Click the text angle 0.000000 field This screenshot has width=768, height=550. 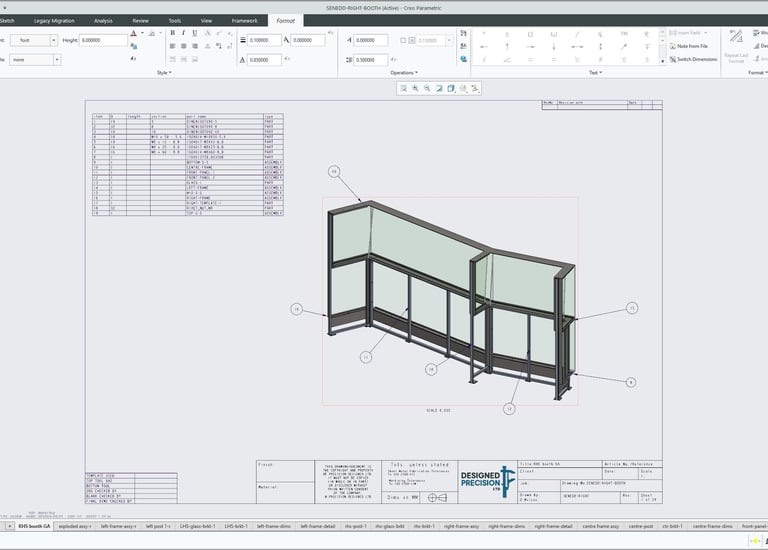(371, 40)
